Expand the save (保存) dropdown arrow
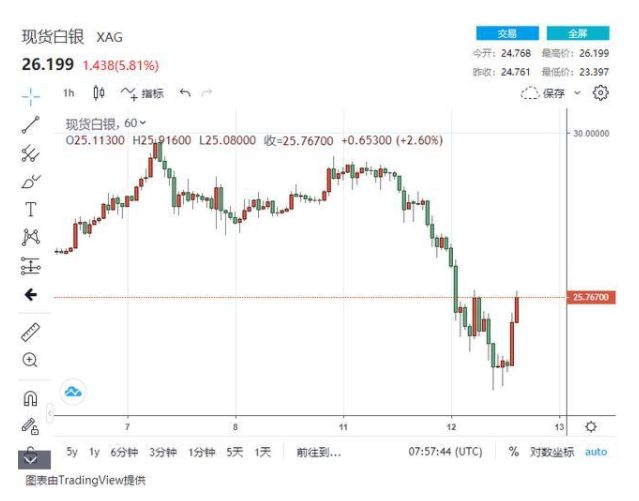 577,93
